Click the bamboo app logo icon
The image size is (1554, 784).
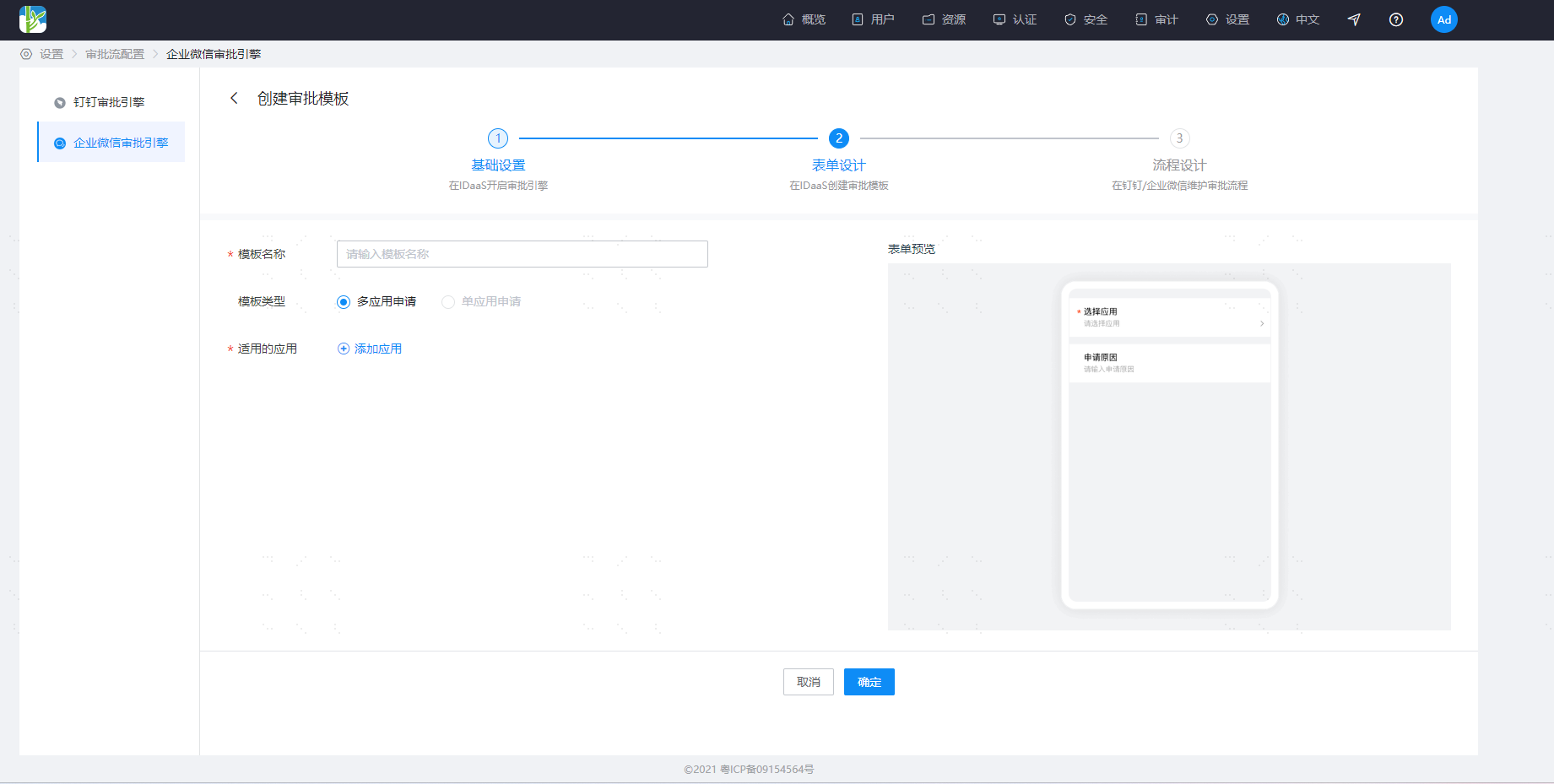click(x=33, y=19)
